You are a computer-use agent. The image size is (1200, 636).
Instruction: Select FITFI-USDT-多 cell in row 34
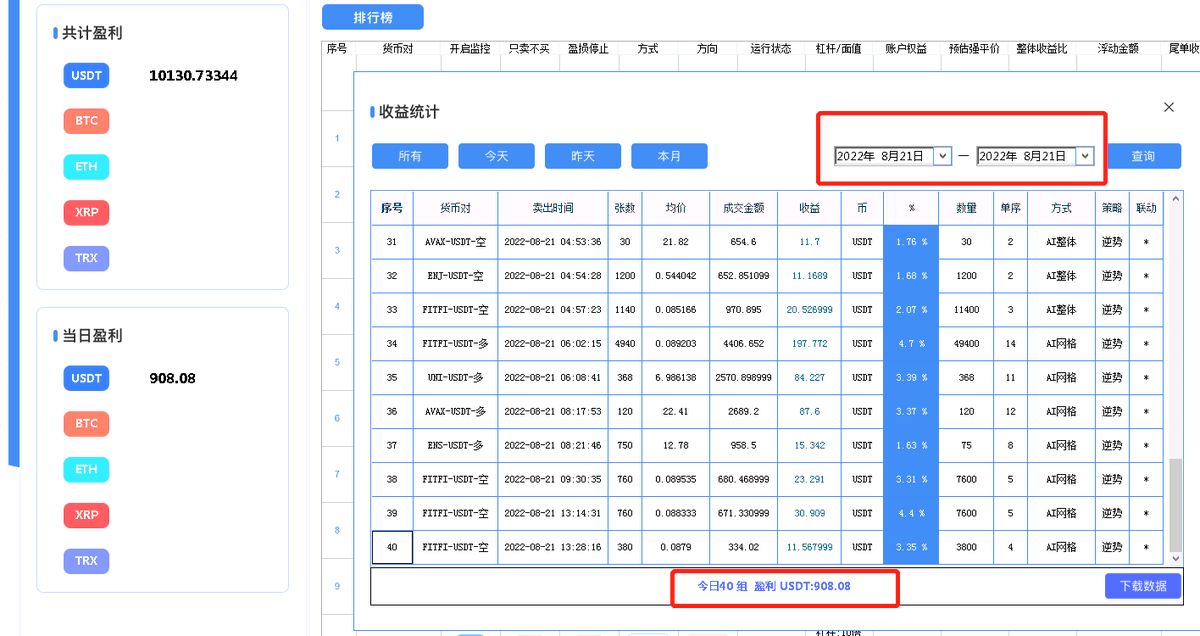tap(455, 344)
